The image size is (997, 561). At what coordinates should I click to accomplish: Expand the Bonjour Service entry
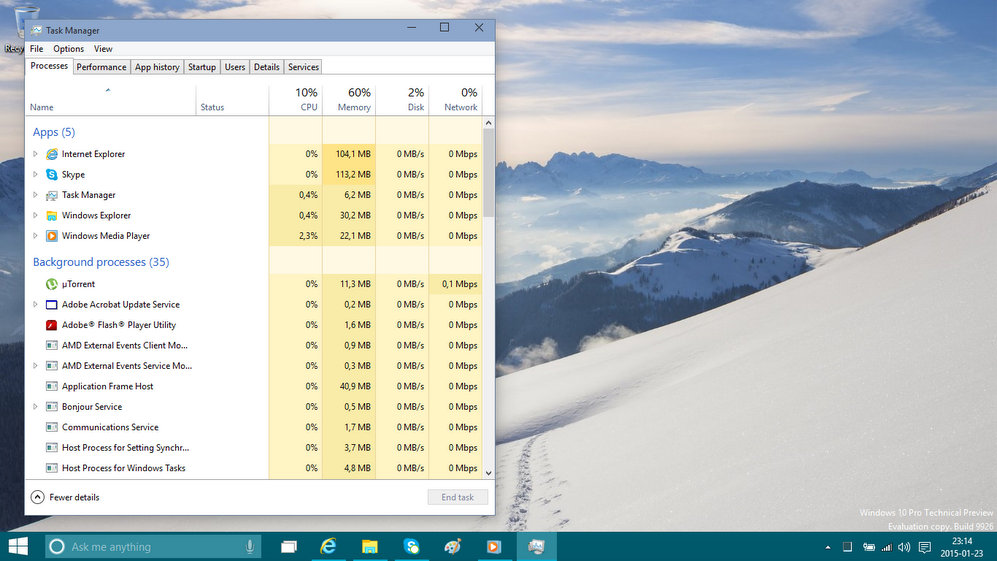pyautogui.click(x=35, y=407)
